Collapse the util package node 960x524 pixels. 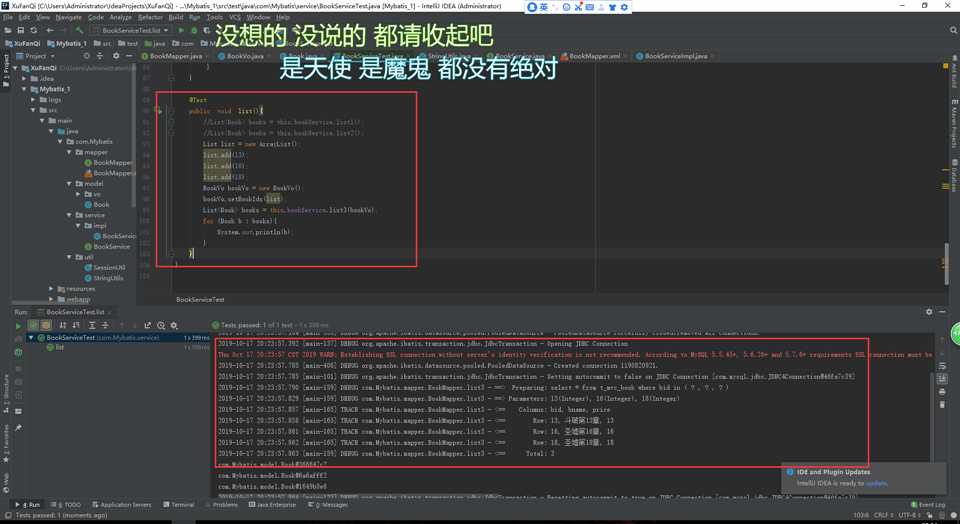pyautogui.click(x=69, y=257)
